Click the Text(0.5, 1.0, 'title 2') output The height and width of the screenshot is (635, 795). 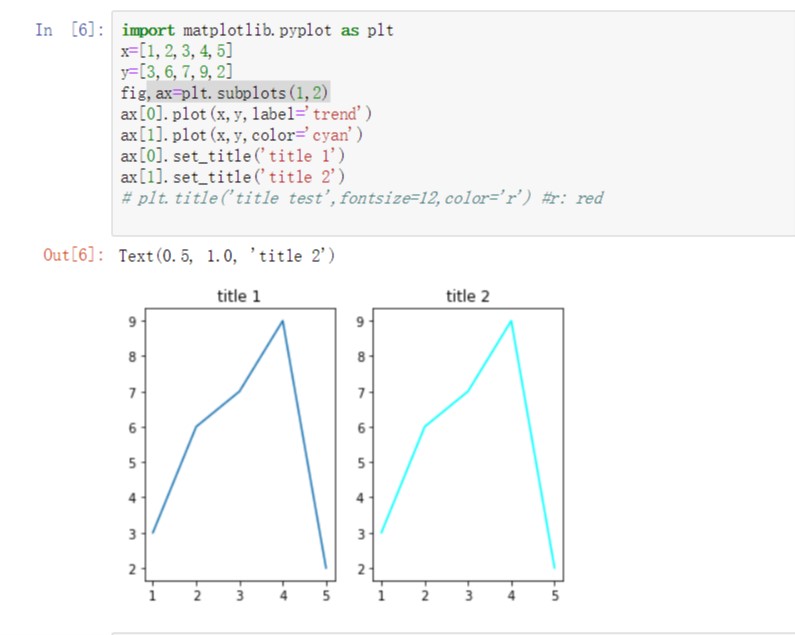(x=227, y=255)
